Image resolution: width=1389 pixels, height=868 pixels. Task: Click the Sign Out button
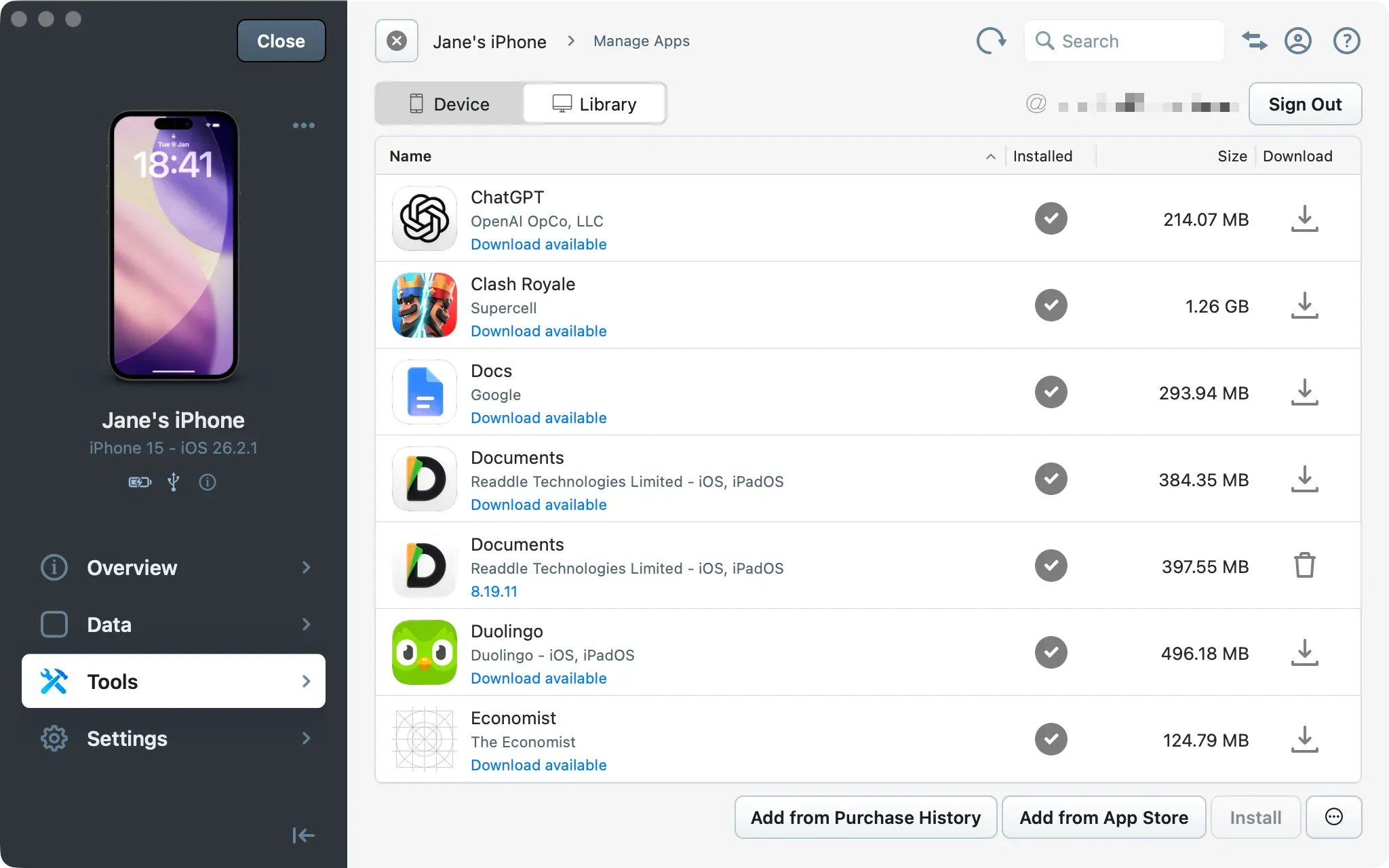(1304, 104)
